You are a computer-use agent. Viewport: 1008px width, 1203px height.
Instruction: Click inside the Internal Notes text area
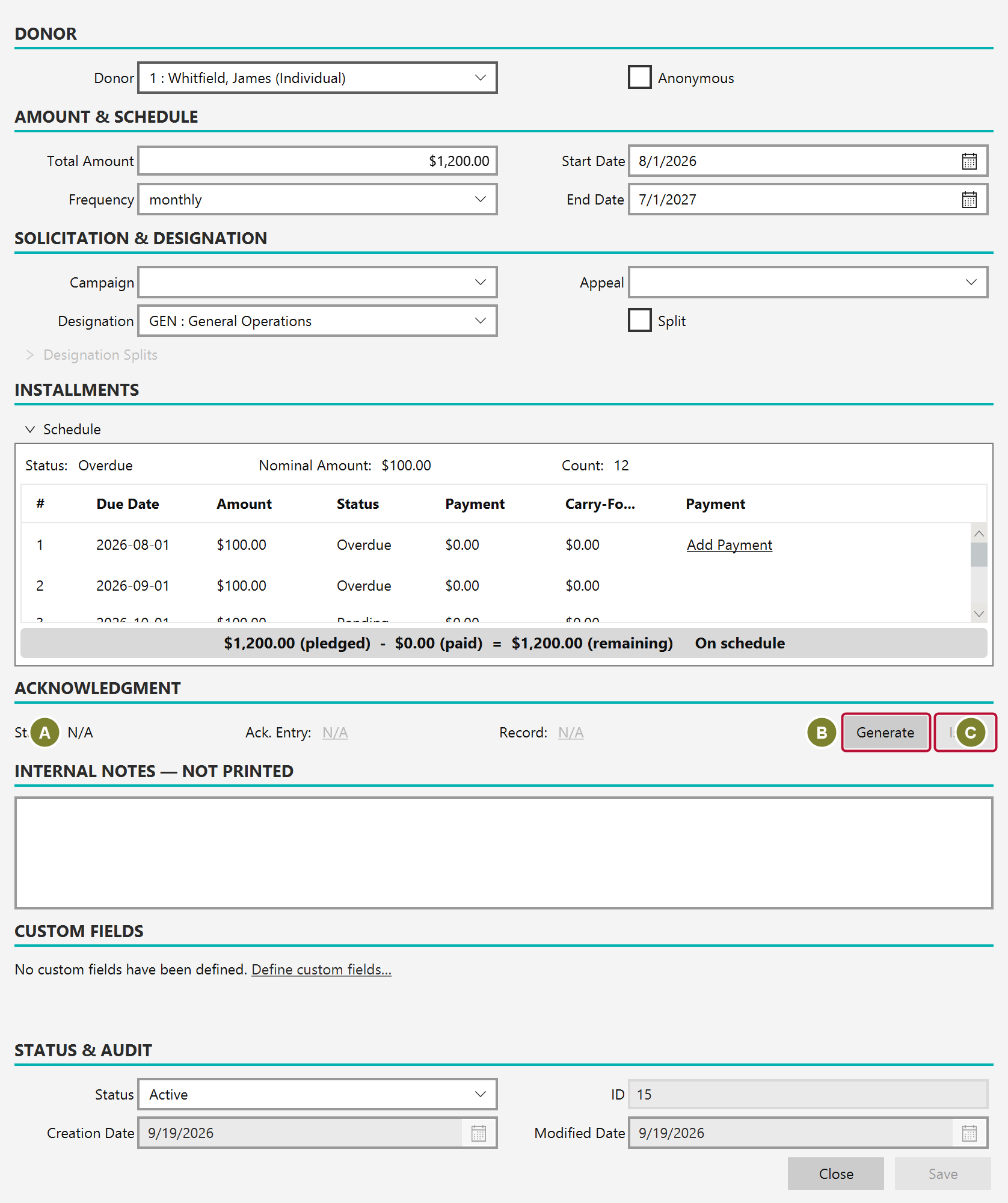(x=504, y=853)
